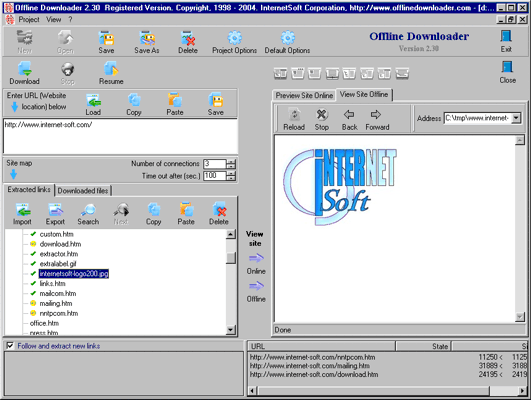531x400 pixels.
Task: Click the Project Options gear icon
Action: 234,38
